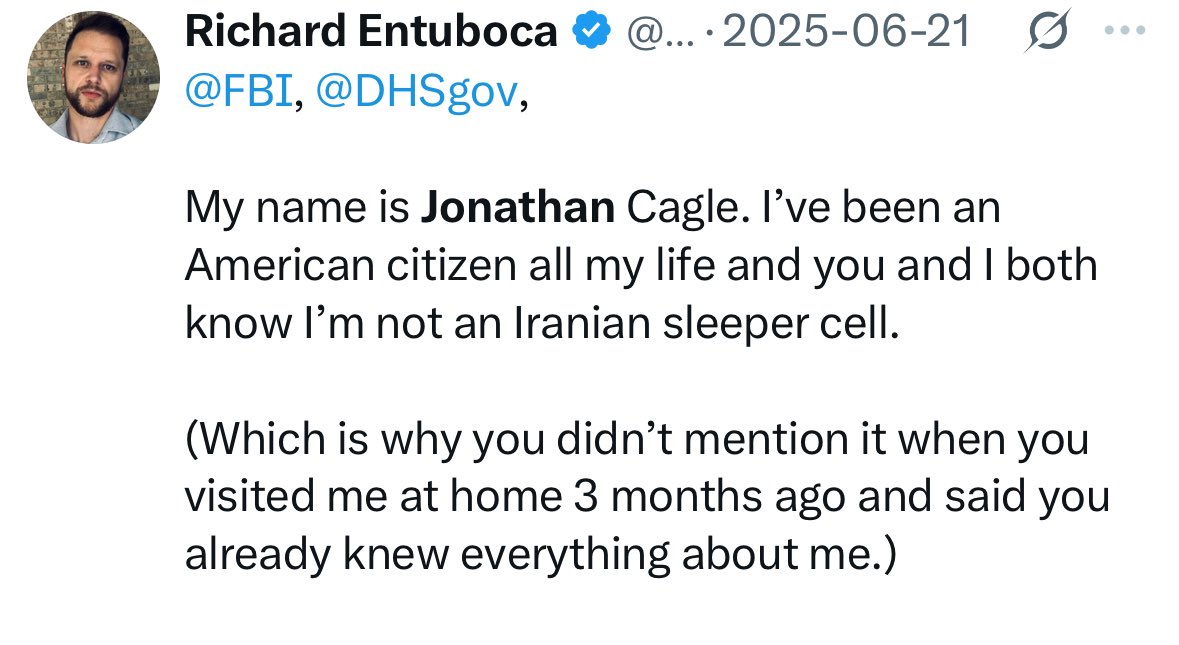Click the words "My name is"
The image size is (1179, 645).
(x=296, y=209)
